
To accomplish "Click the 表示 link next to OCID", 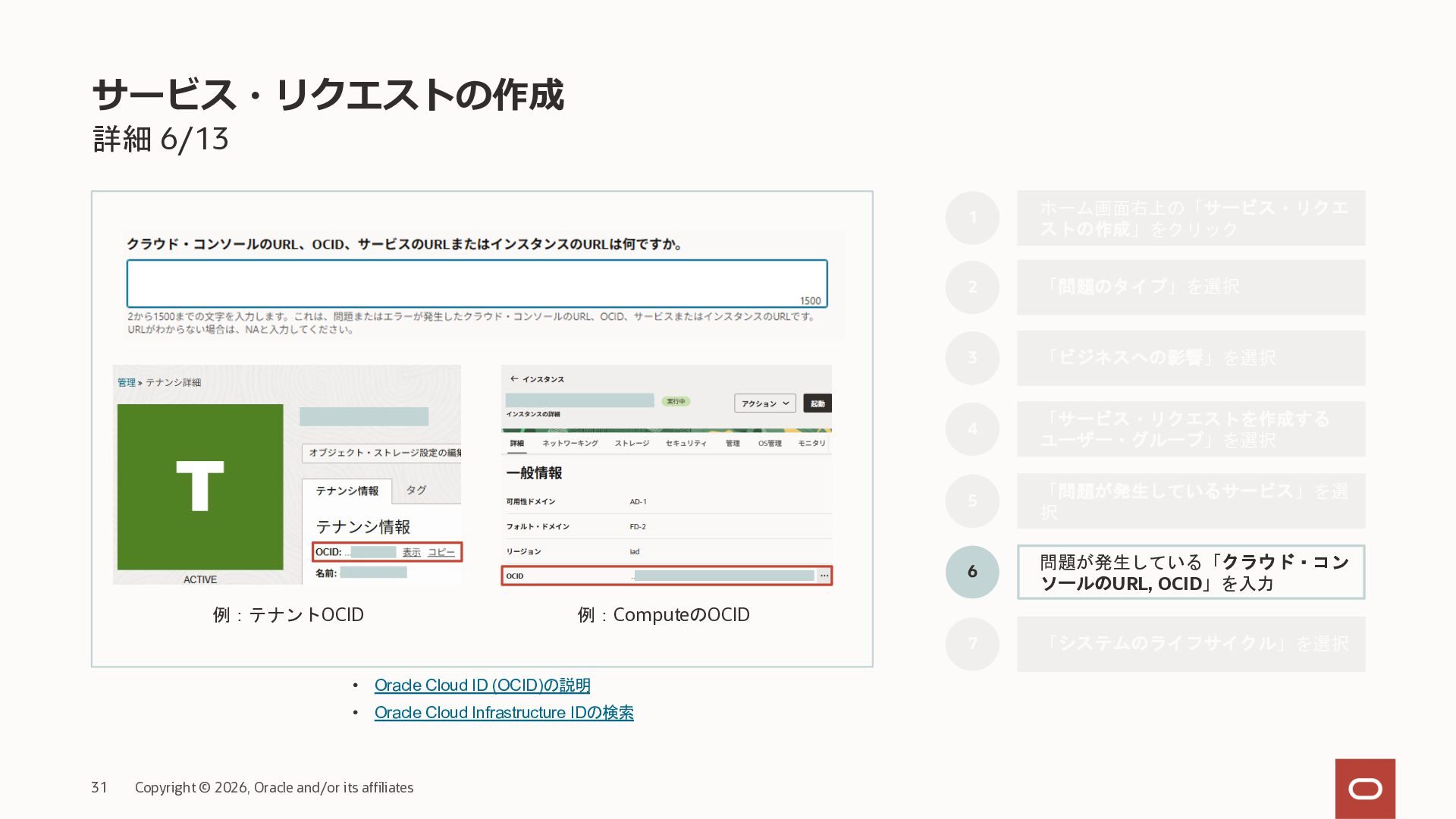I will (411, 552).
